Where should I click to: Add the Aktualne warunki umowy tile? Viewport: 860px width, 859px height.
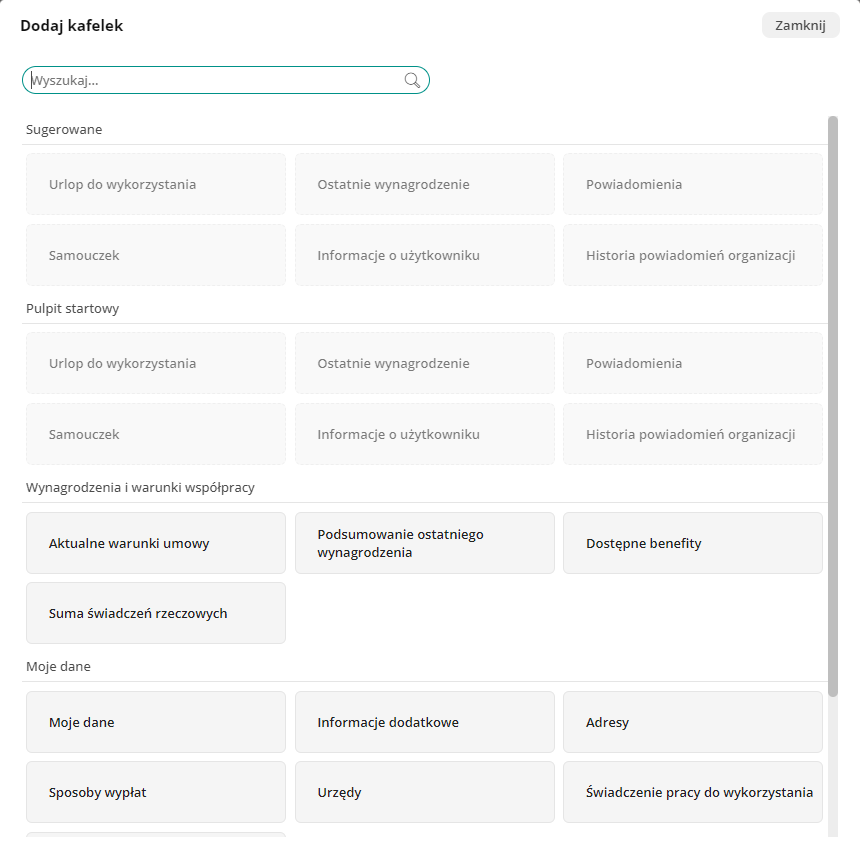(x=156, y=544)
